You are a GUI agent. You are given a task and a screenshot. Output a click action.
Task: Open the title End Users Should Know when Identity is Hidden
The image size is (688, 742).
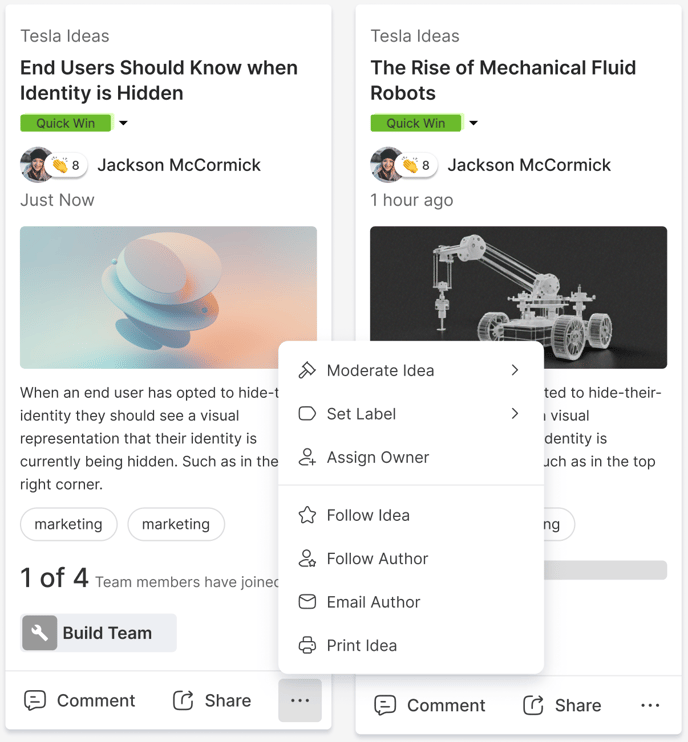click(159, 80)
